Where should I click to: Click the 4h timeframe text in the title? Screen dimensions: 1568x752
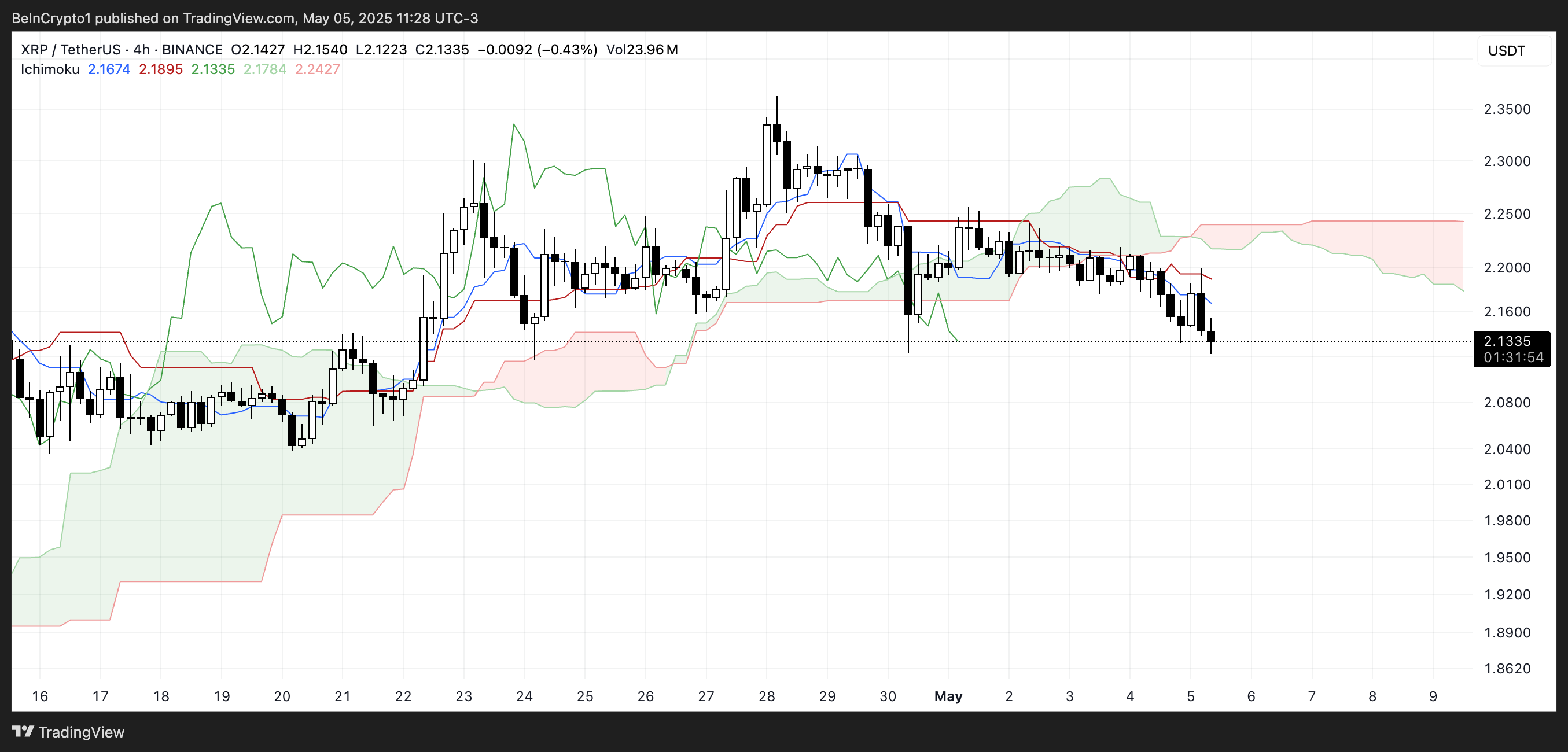(x=141, y=49)
